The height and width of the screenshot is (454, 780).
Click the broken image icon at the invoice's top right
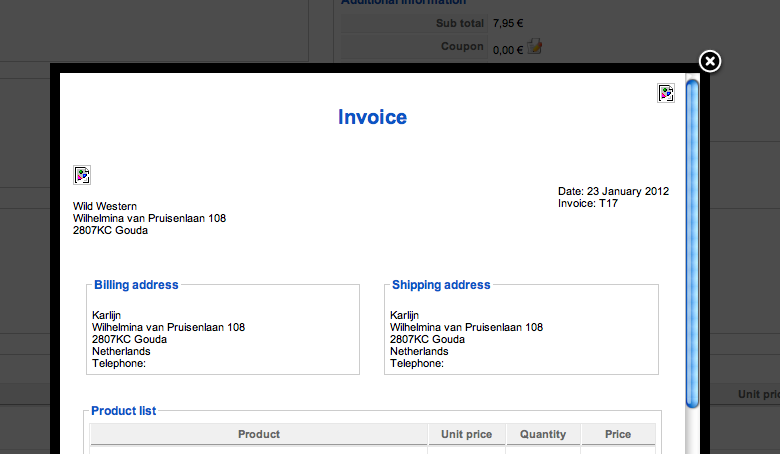point(666,93)
